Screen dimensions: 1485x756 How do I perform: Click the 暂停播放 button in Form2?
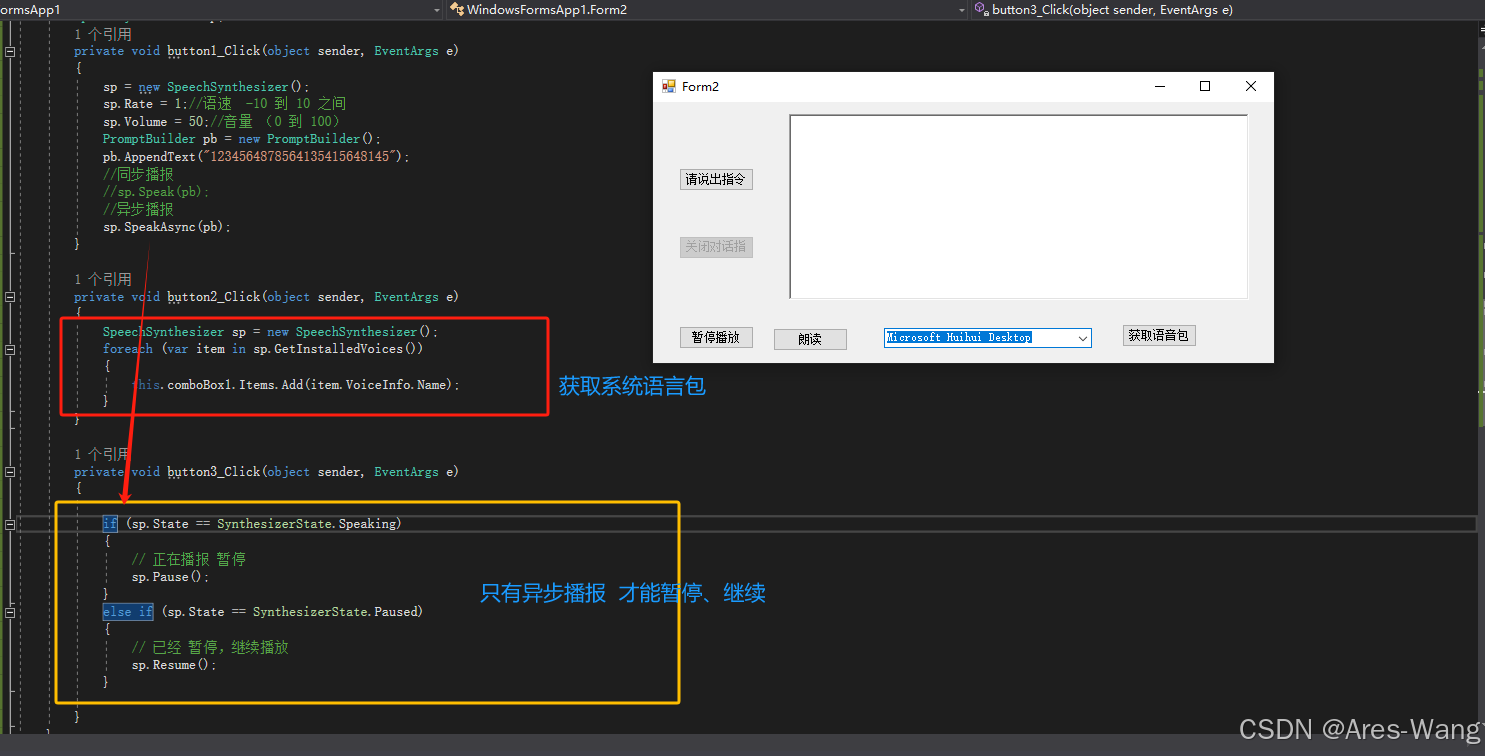click(x=716, y=337)
